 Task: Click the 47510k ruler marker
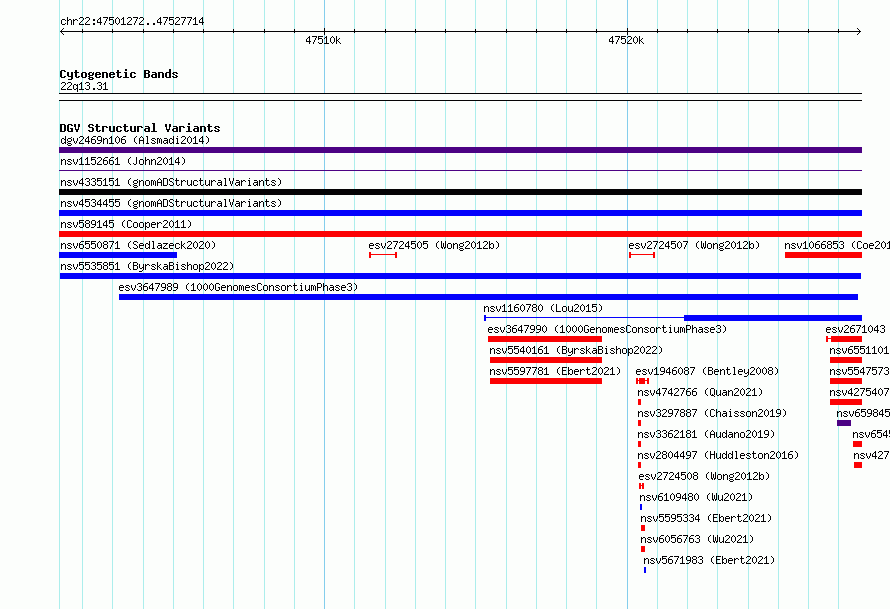(x=323, y=40)
